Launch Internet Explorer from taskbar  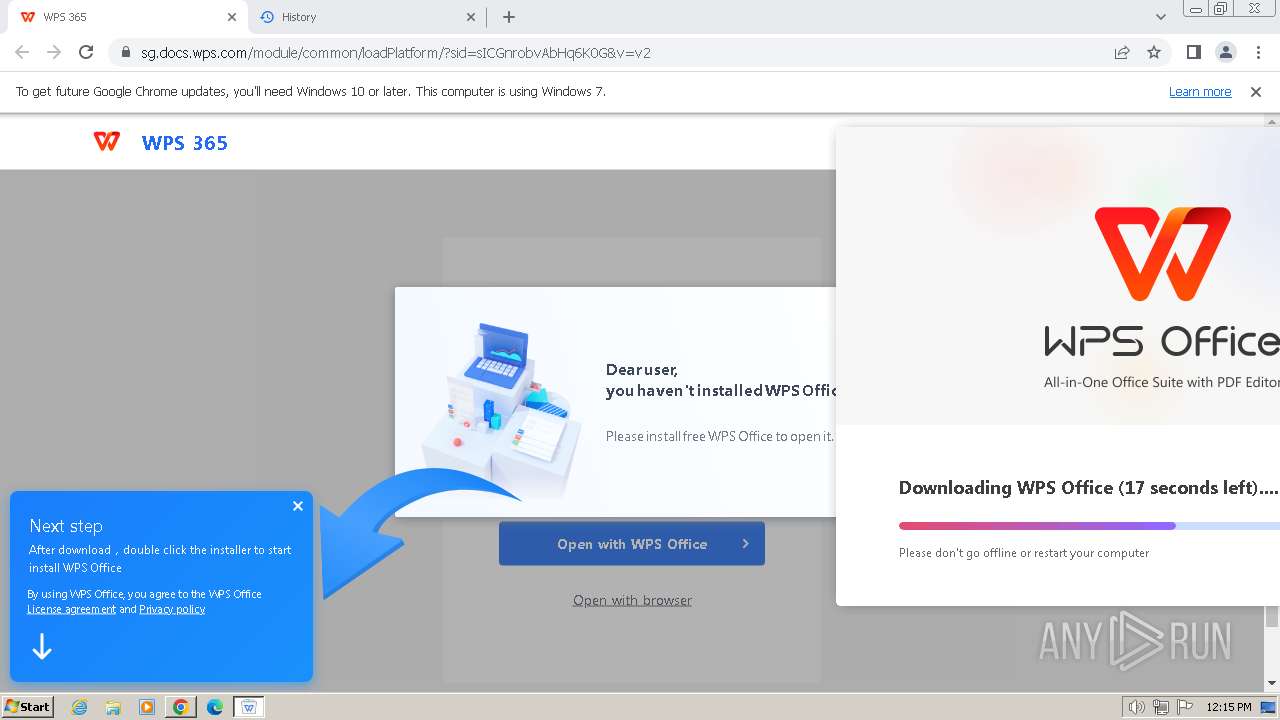[79, 707]
